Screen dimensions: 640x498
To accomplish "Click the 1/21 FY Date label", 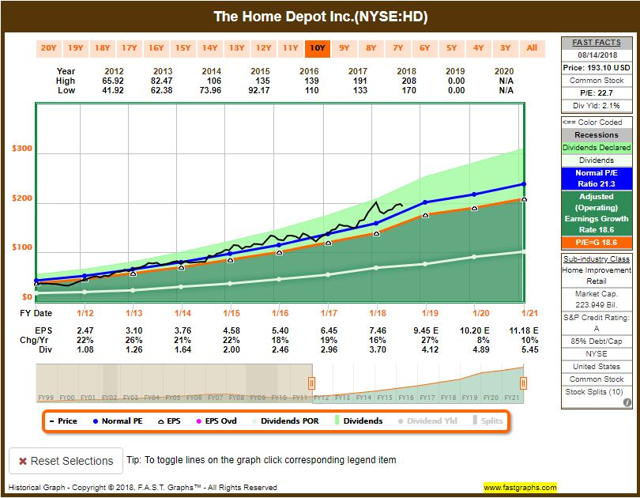I will (530, 313).
